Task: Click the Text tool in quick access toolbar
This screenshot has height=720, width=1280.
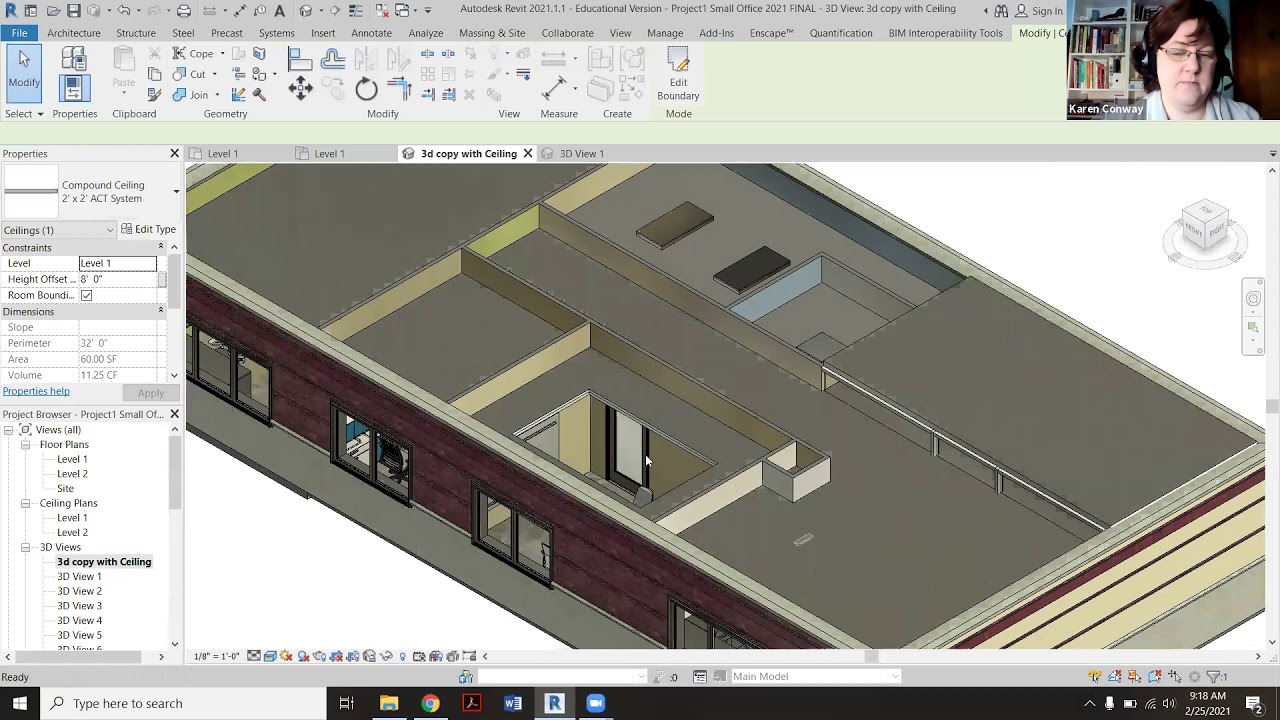Action: tap(279, 11)
